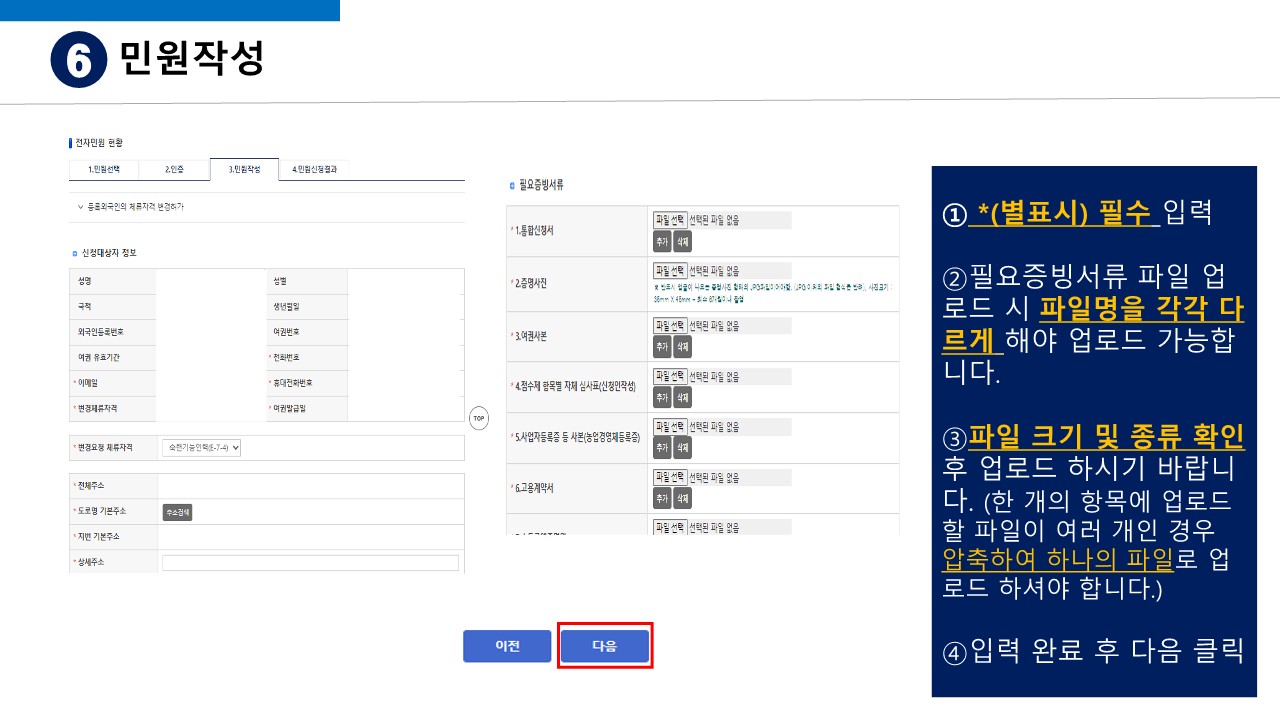Viewport: 1280px width, 720px height.
Task: Click 추가 button for 1.통합신청서
Action: tap(662, 241)
